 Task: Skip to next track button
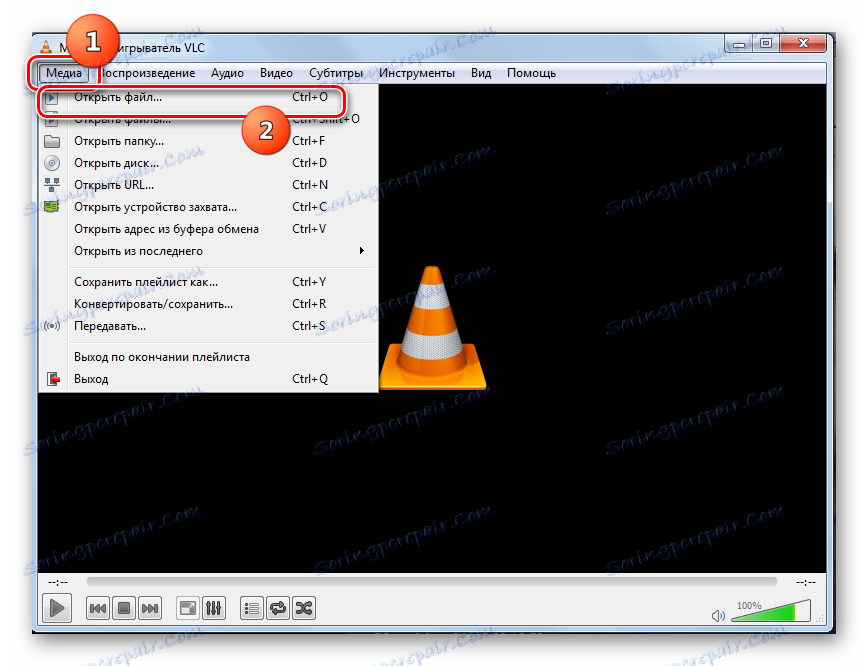(x=149, y=609)
